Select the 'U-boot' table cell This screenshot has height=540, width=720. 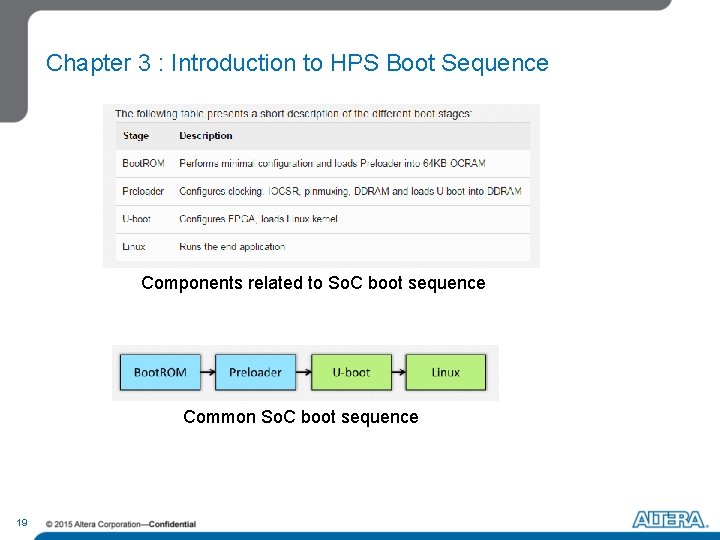(136, 219)
